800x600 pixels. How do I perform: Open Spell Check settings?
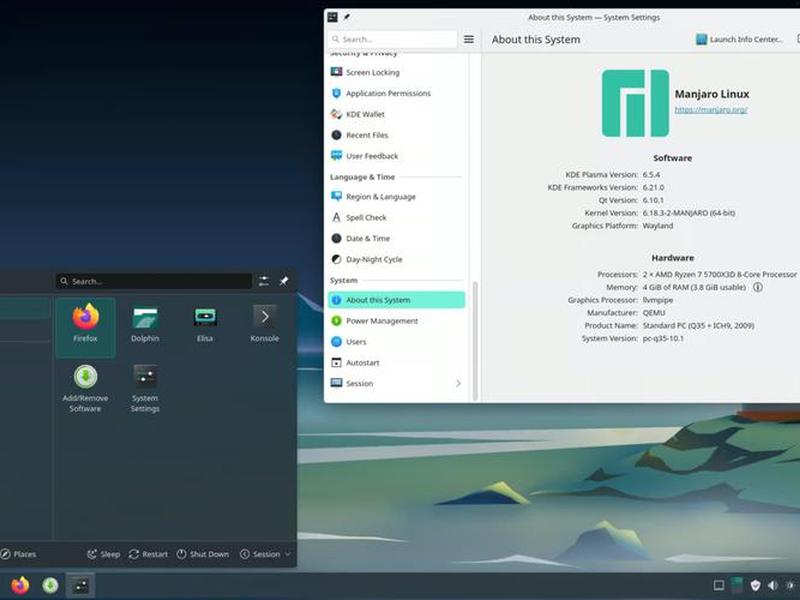click(x=396, y=217)
